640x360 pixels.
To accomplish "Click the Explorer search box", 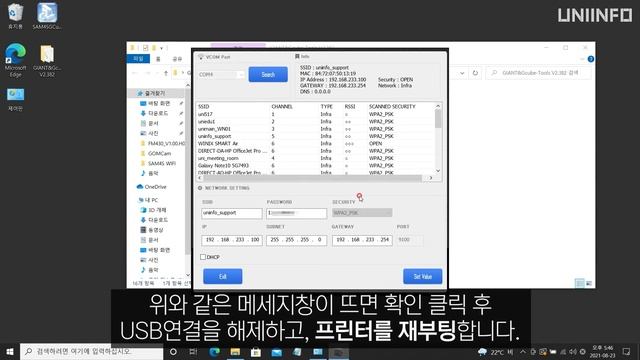I will (x=539, y=73).
